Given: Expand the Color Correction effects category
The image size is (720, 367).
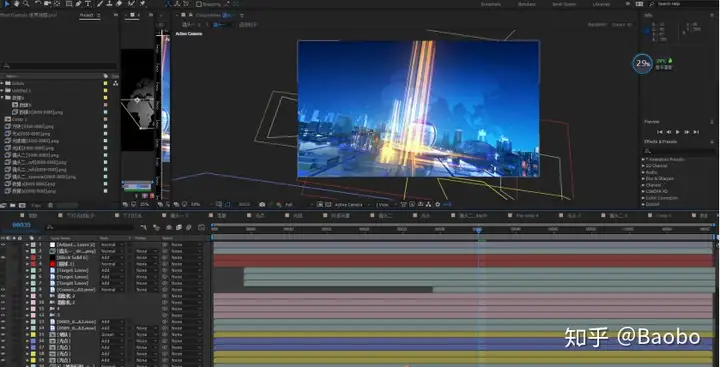Looking at the screenshot, I should [661, 198].
